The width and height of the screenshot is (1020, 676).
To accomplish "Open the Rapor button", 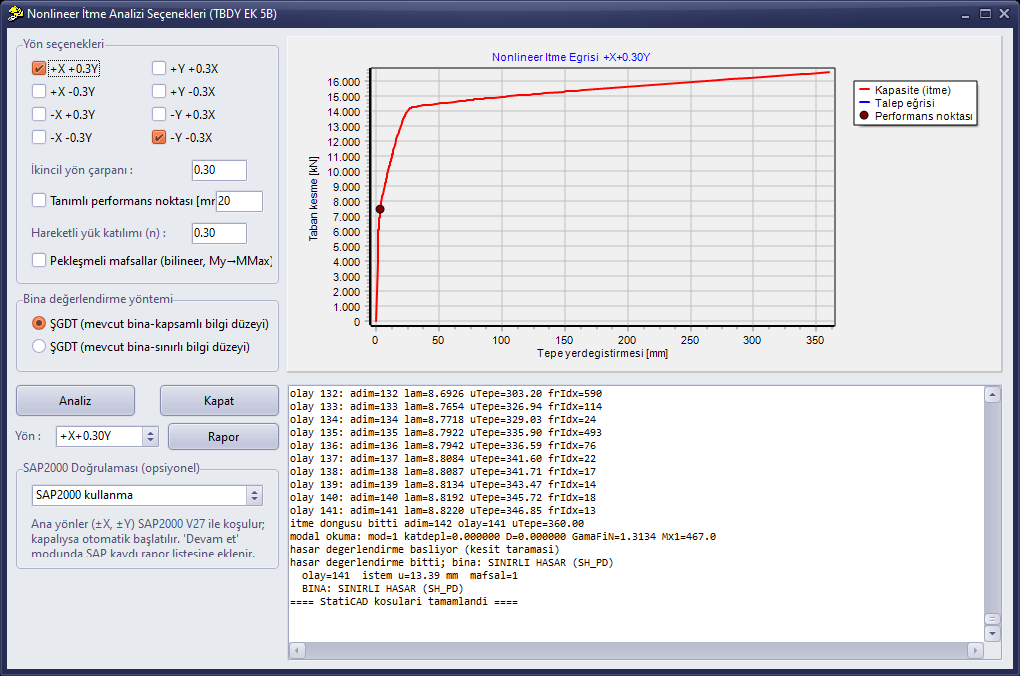I will [x=223, y=437].
